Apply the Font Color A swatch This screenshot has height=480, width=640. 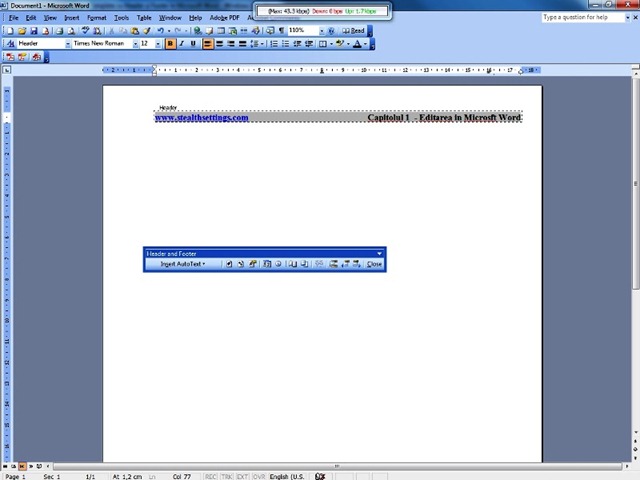coord(358,44)
